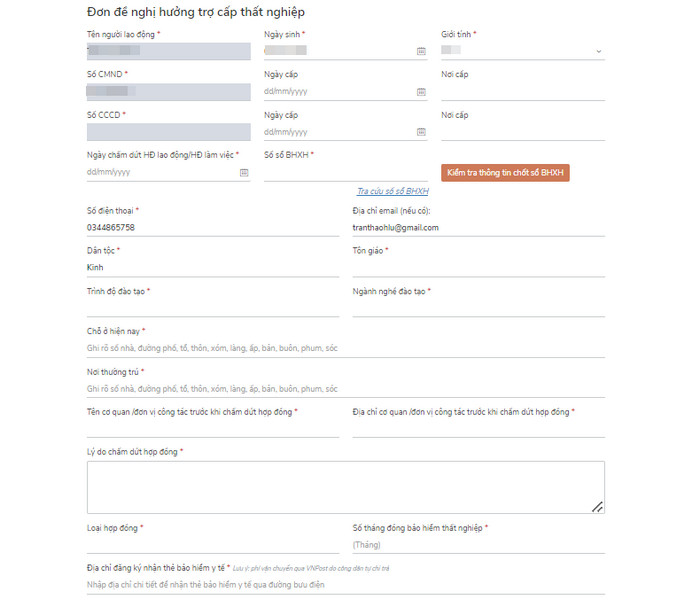Select the Trình độ đào tạo field
The height and width of the screenshot is (600, 700).
pos(213,308)
